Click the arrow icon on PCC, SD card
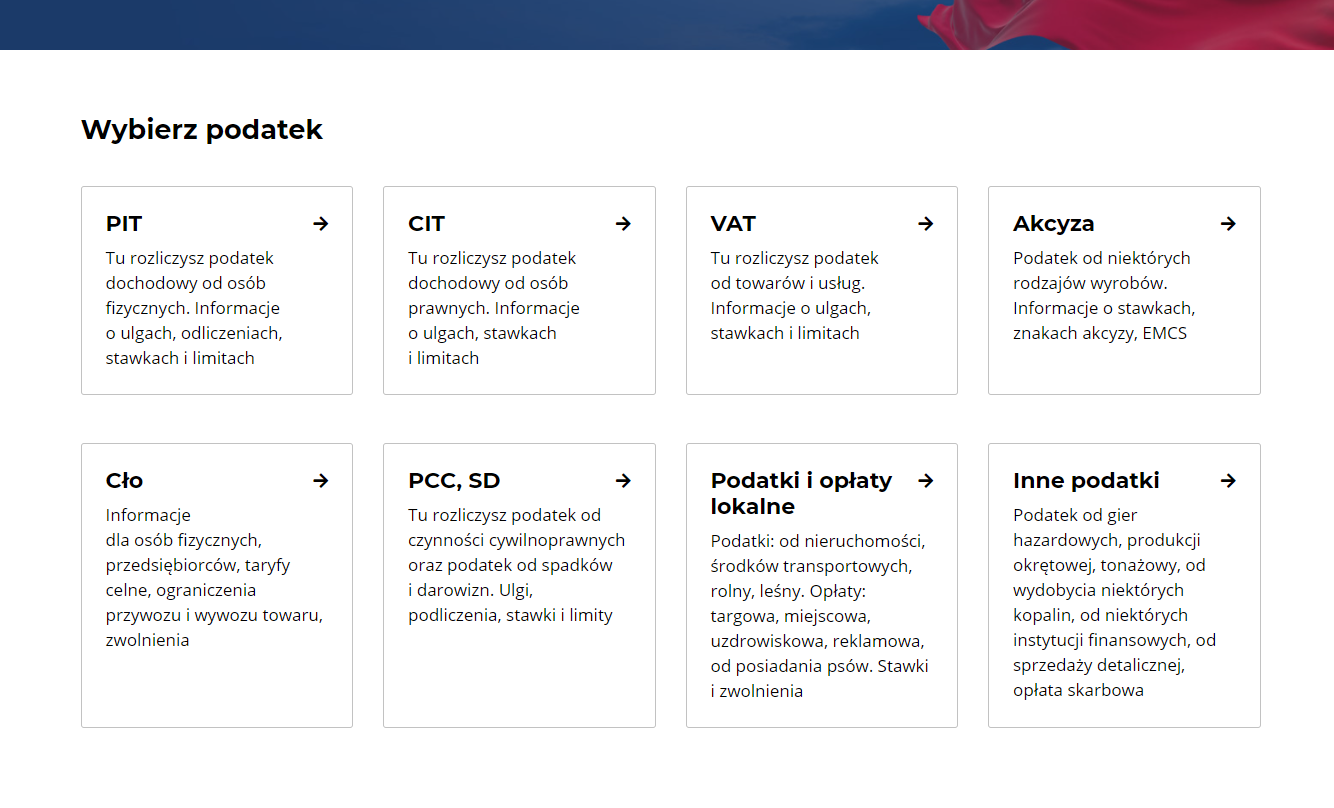Screen dimensions: 1334x808 623,481
